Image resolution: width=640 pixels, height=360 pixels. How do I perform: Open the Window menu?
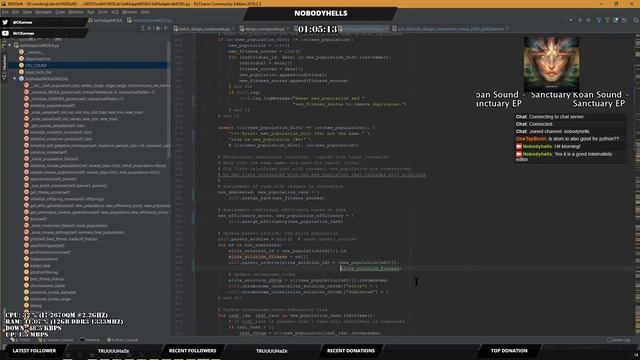(130, 12)
